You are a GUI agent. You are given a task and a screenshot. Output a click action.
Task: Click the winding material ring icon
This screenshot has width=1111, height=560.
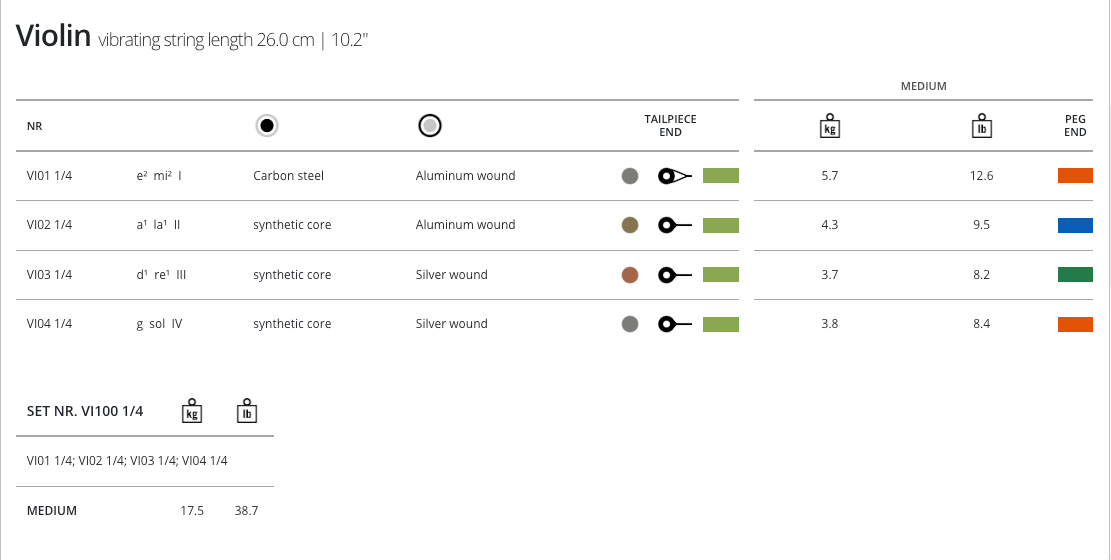(430, 126)
